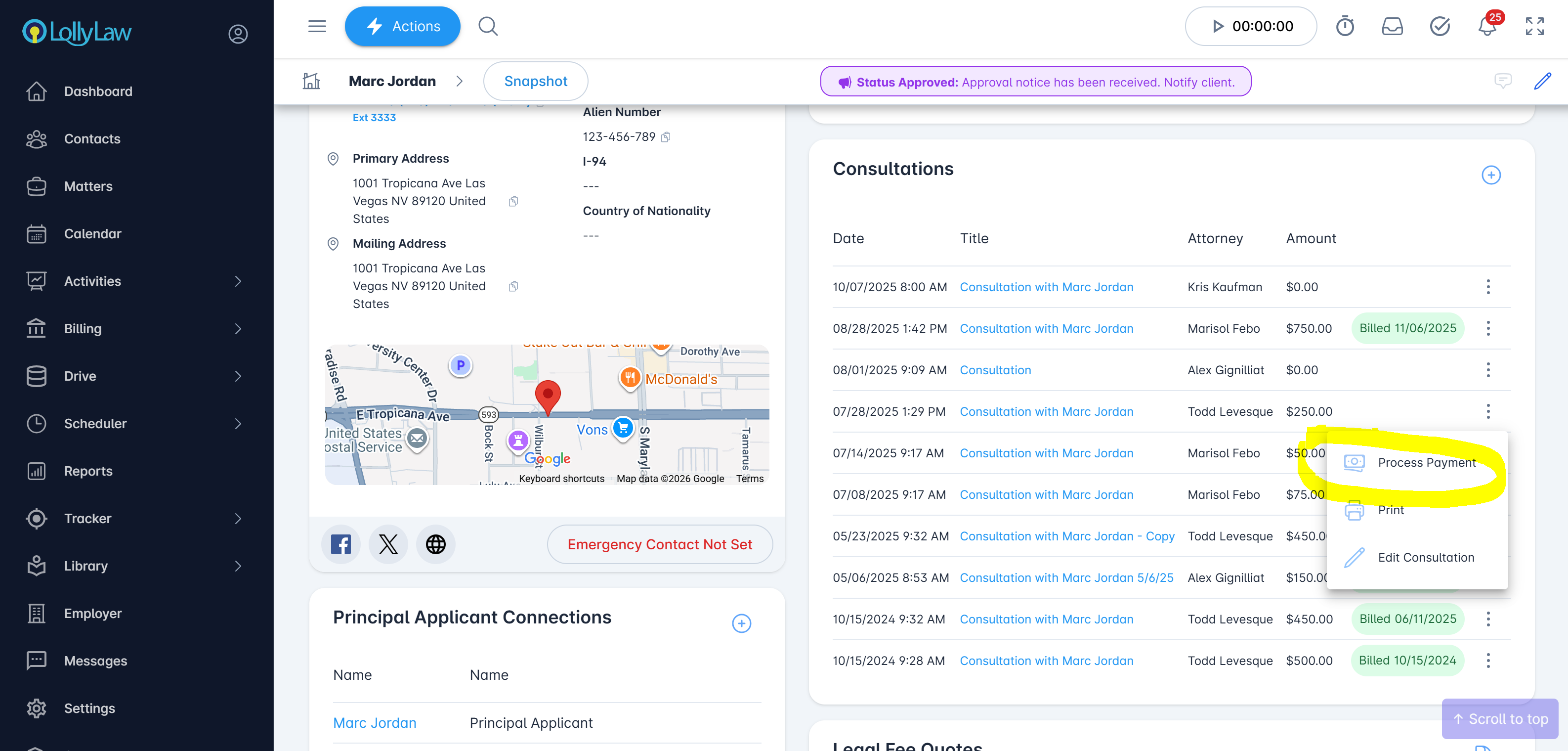Open kebab menu for 10/07/2025 consultation

[1488, 287]
